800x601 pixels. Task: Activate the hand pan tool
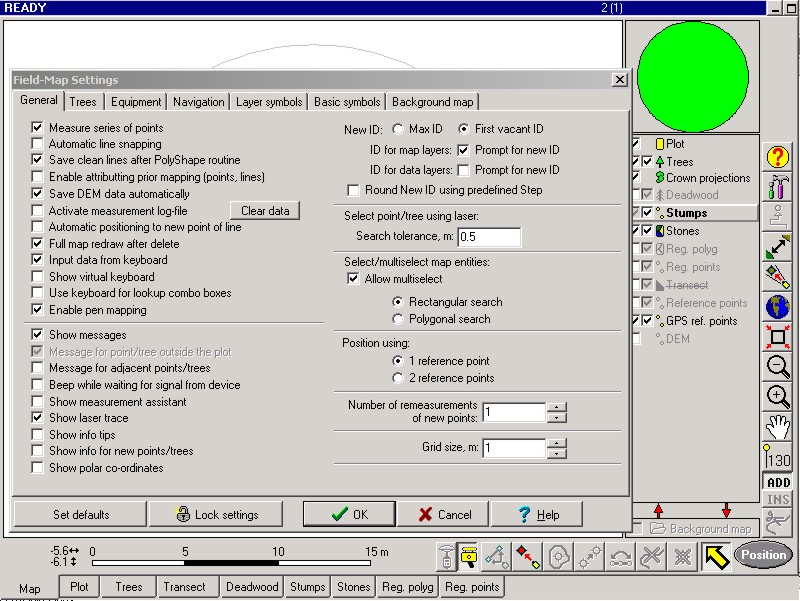click(778, 427)
